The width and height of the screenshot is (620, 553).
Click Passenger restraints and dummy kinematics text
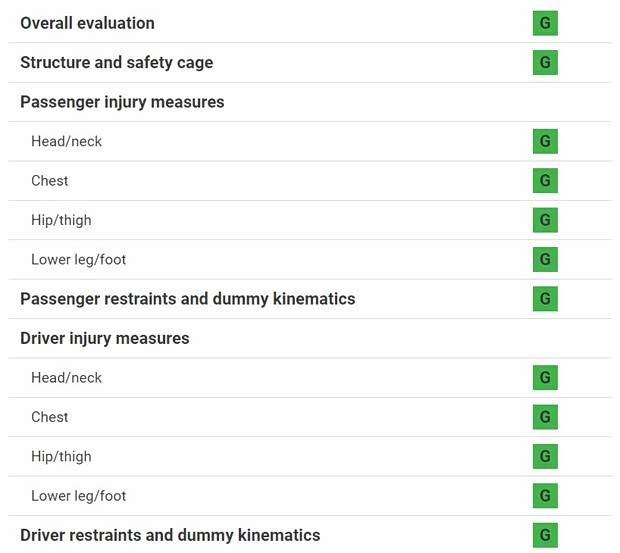tap(187, 299)
